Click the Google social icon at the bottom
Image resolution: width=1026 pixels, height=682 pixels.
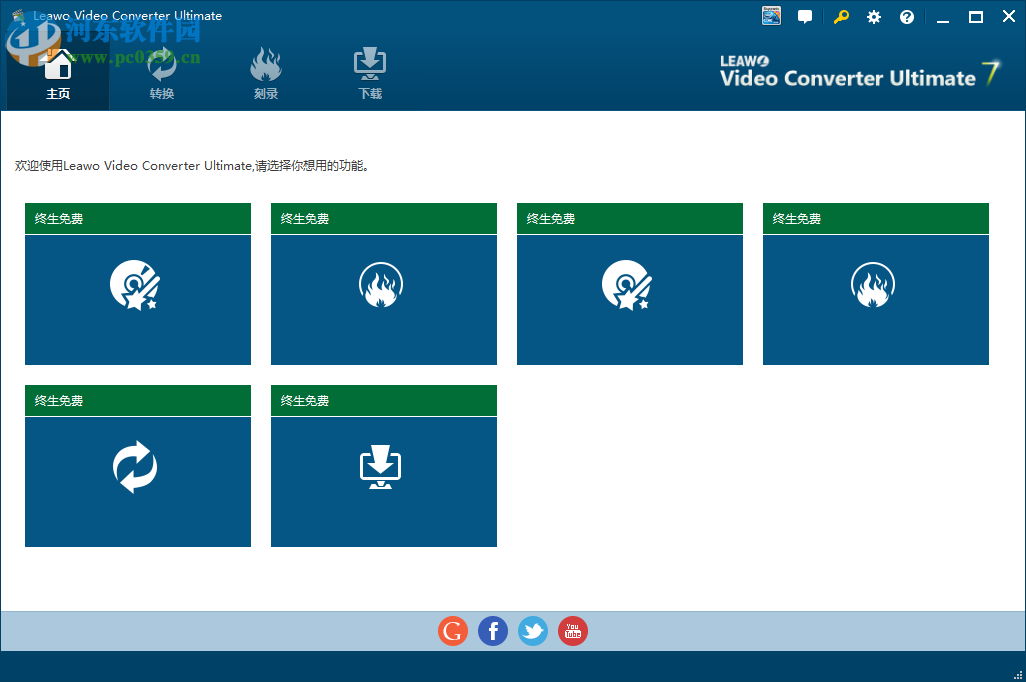point(452,631)
